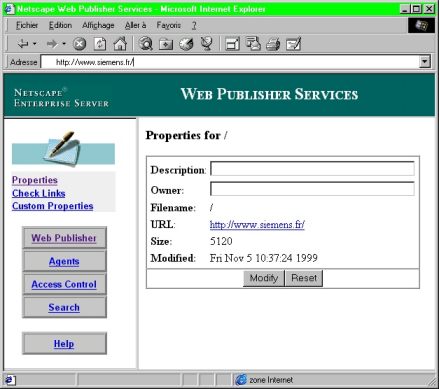
Task: Focus the Owner text field
Action: coord(312,189)
